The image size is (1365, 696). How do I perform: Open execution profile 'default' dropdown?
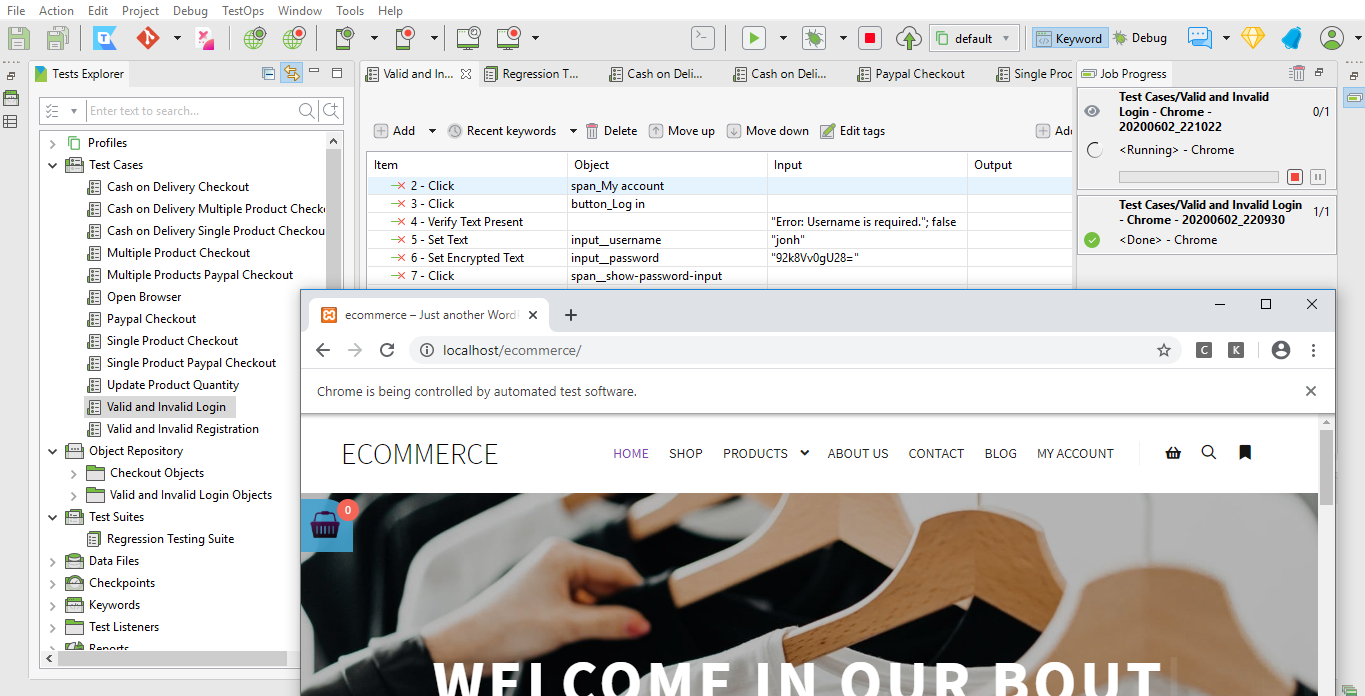[976, 38]
